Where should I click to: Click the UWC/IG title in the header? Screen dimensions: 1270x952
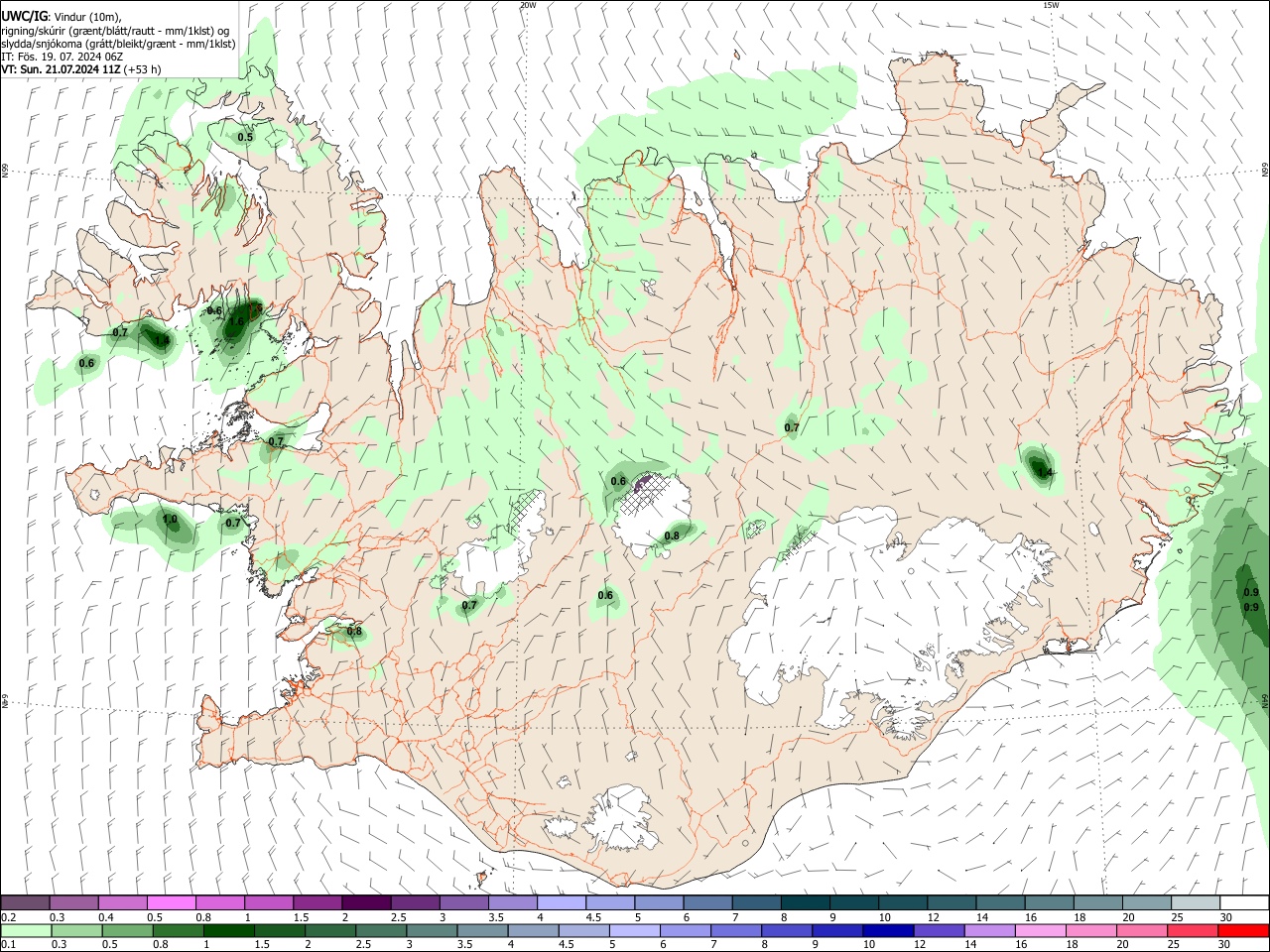tap(24, 16)
